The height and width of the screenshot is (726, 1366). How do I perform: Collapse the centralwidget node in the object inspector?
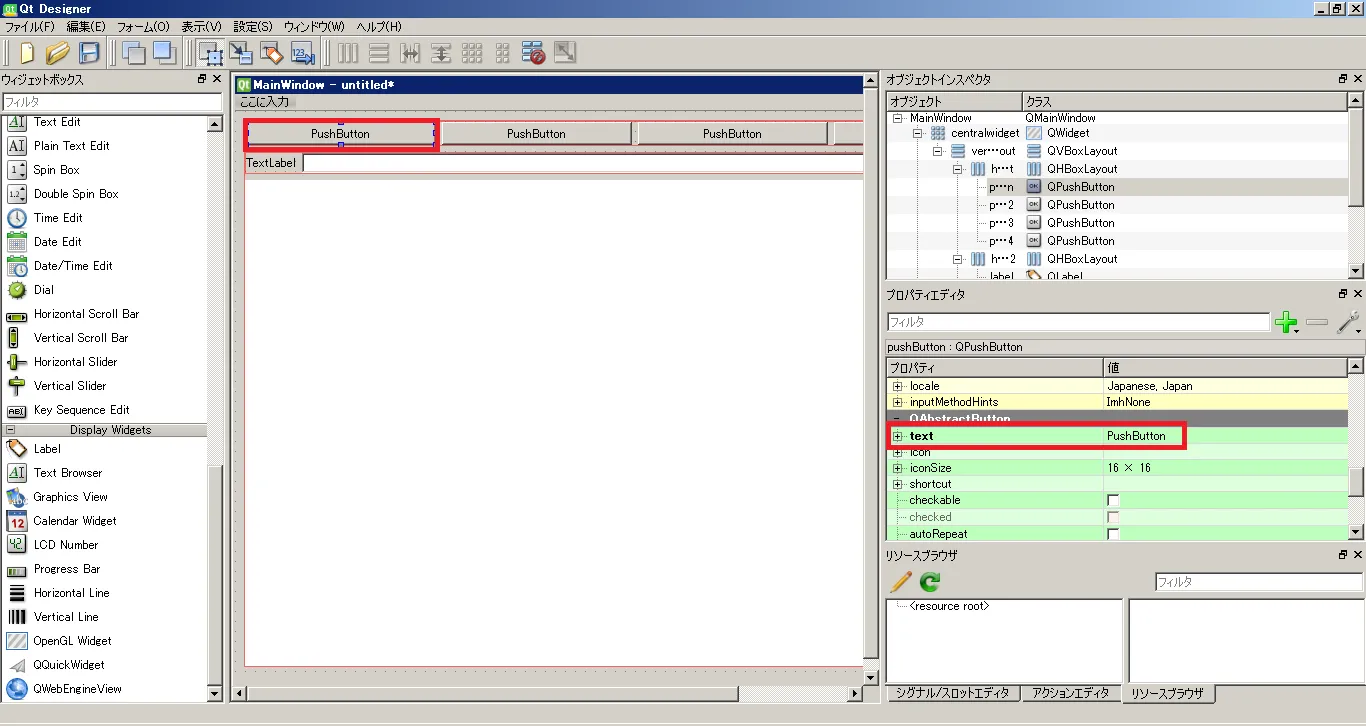click(x=917, y=133)
